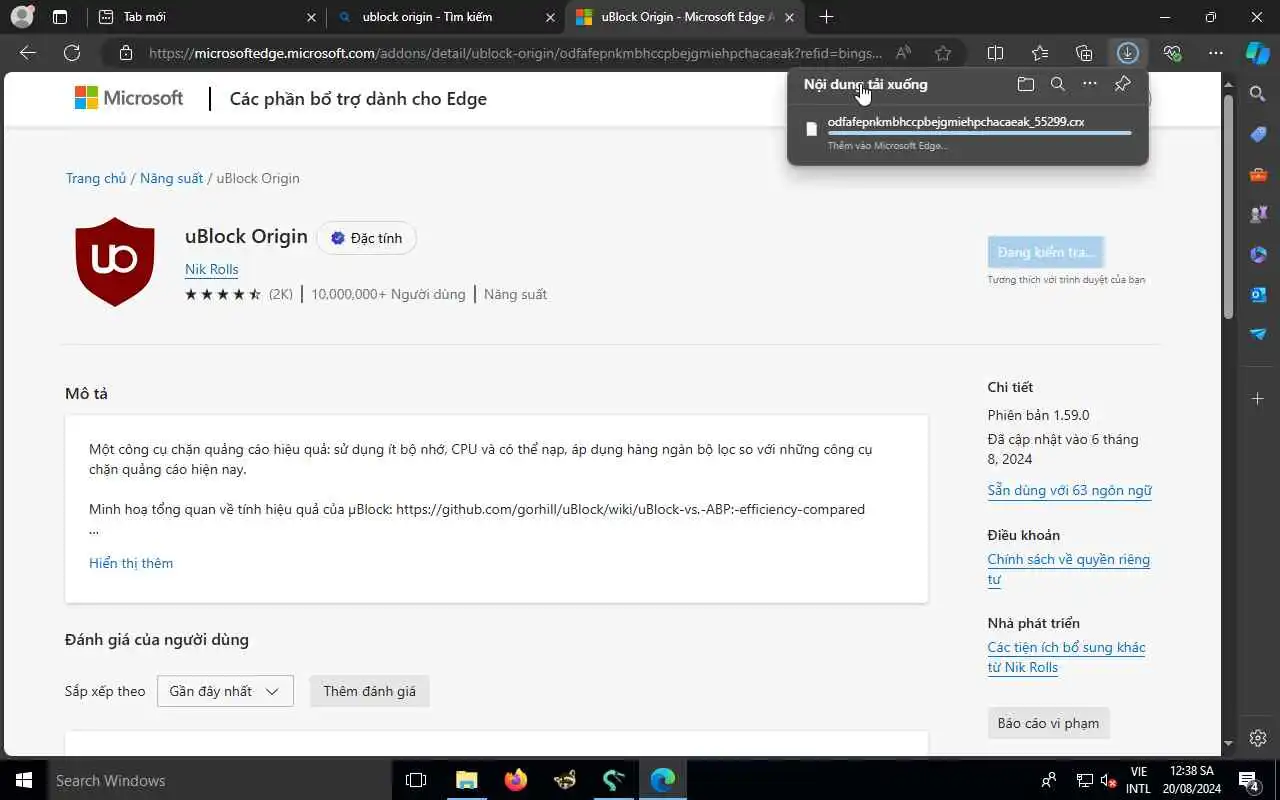Open the Edge profile avatar

[21, 17]
